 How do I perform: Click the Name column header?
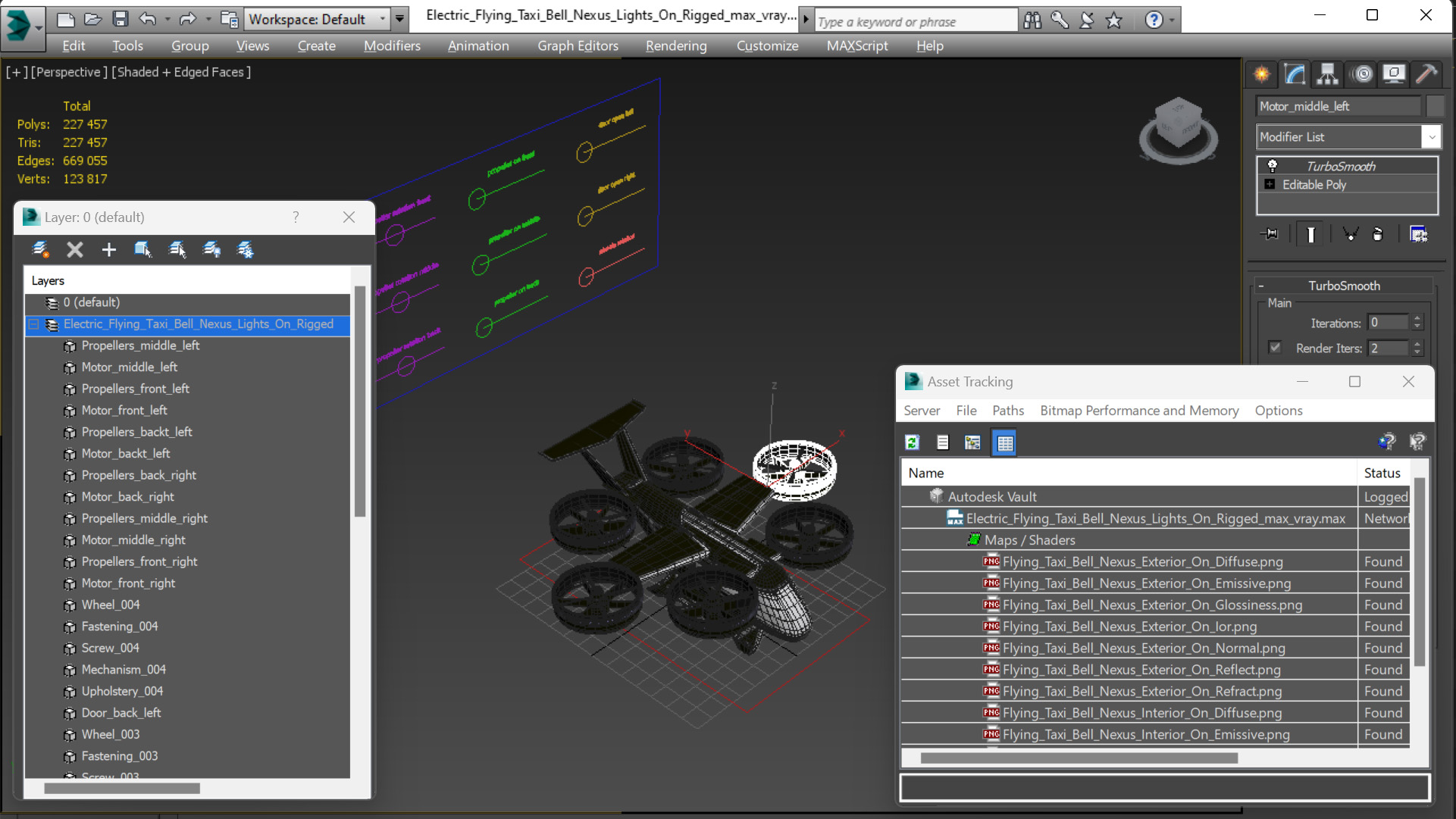point(1129,473)
